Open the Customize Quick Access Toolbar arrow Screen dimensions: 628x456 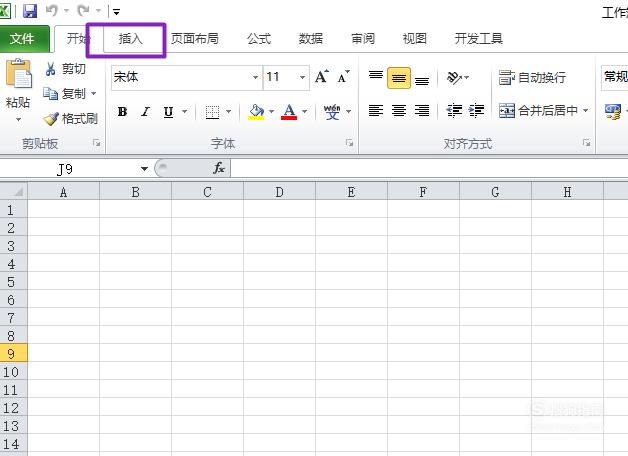tap(117, 12)
